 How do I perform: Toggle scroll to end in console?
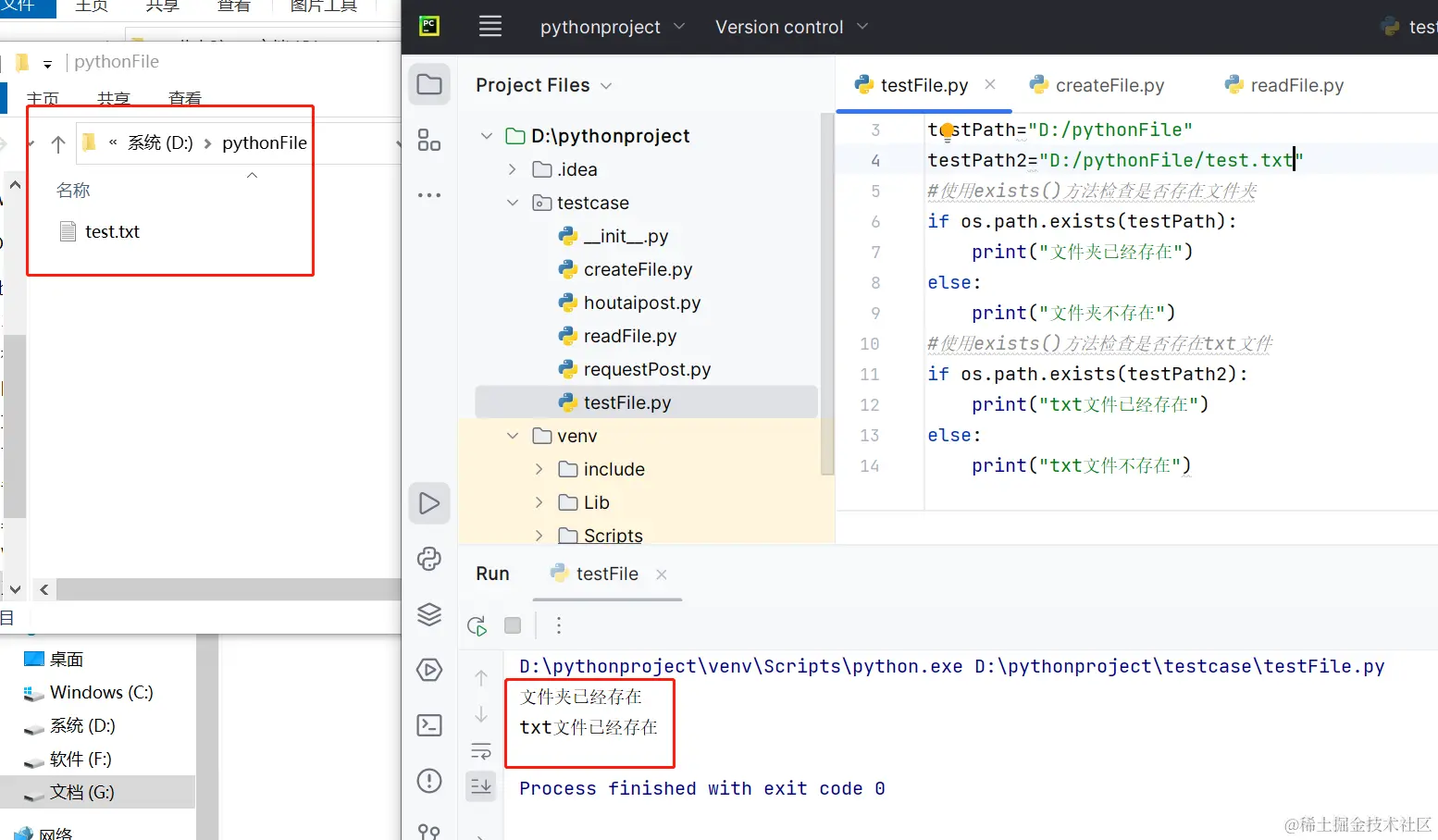click(481, 786)
